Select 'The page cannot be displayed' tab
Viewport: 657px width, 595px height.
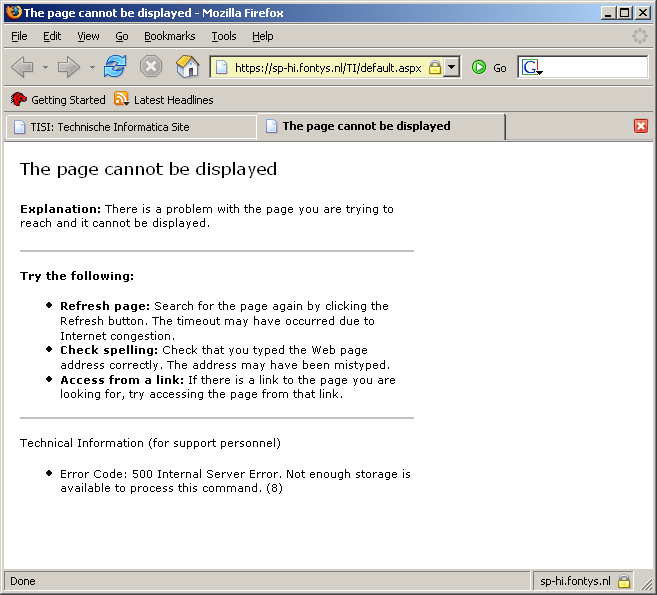380,126
